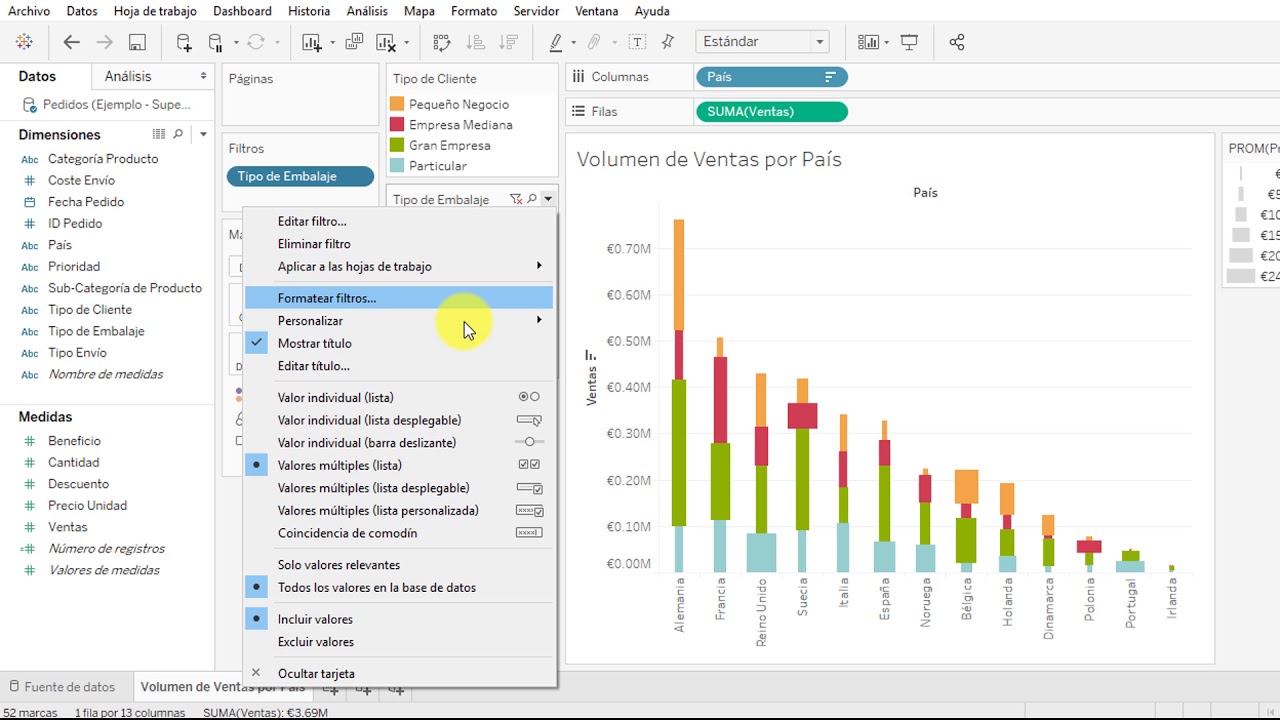This screenshot has height=720, width=1280.
Task: Enter presentation mode
Action: (909, 42)
